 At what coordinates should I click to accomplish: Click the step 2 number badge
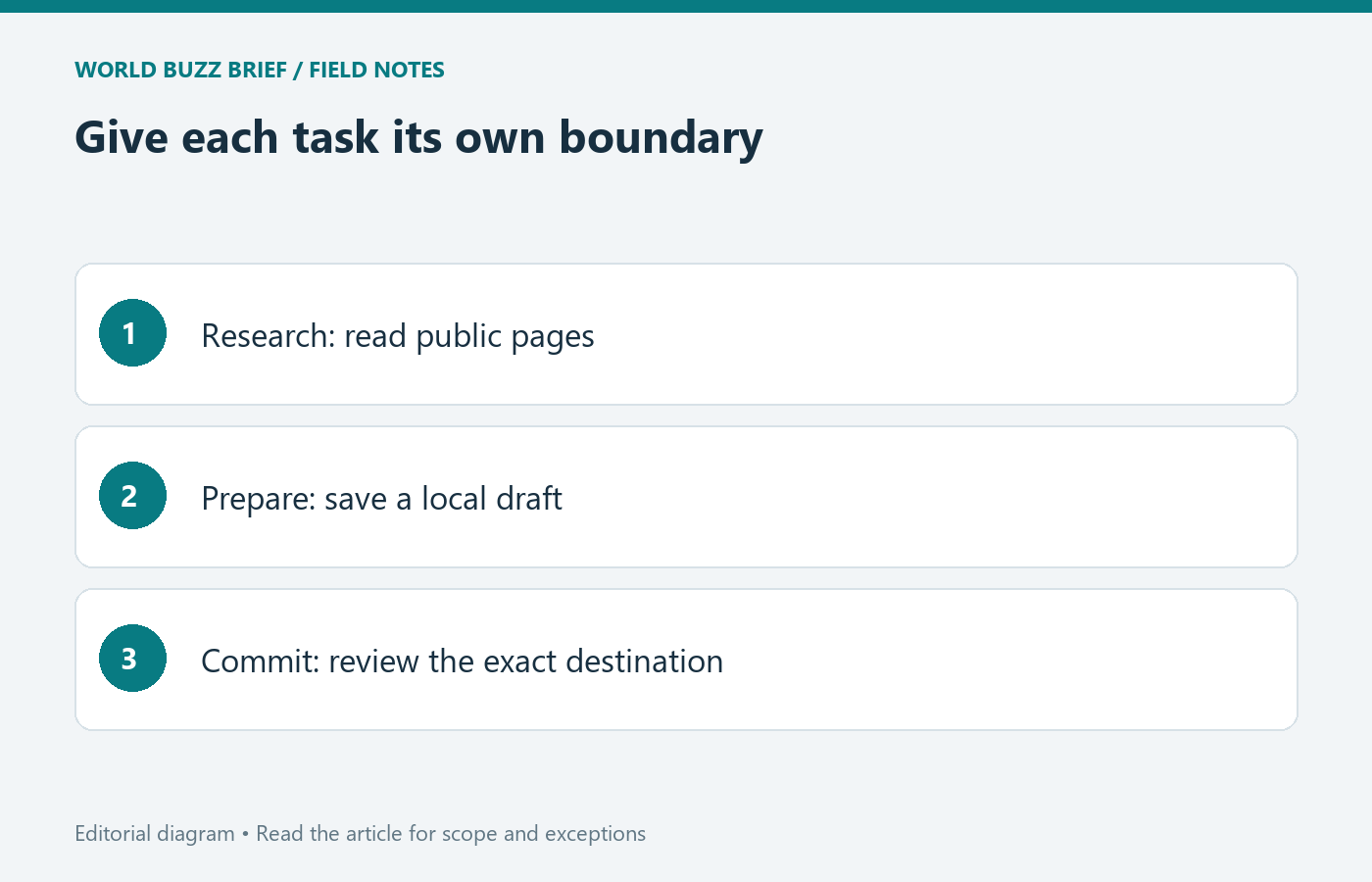coord(132,496)
